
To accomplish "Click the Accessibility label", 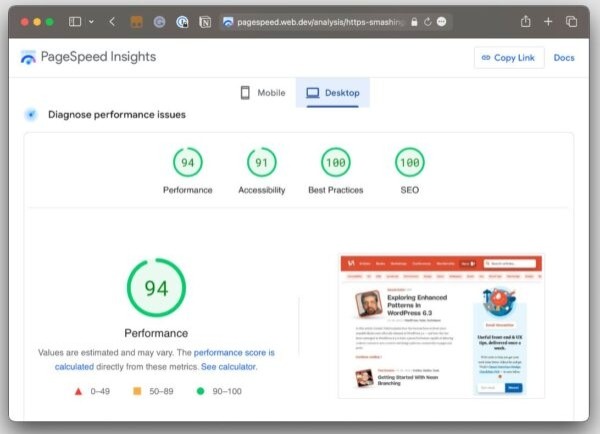I will click(262, 190).
